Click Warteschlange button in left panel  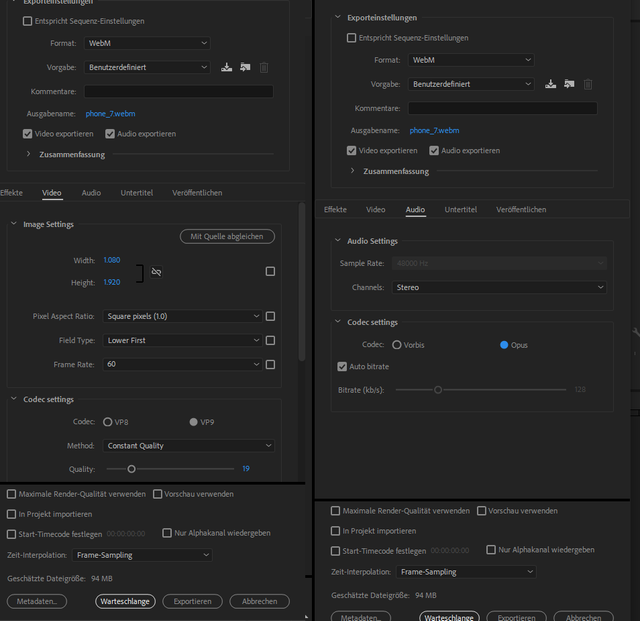tap(125, 601)
